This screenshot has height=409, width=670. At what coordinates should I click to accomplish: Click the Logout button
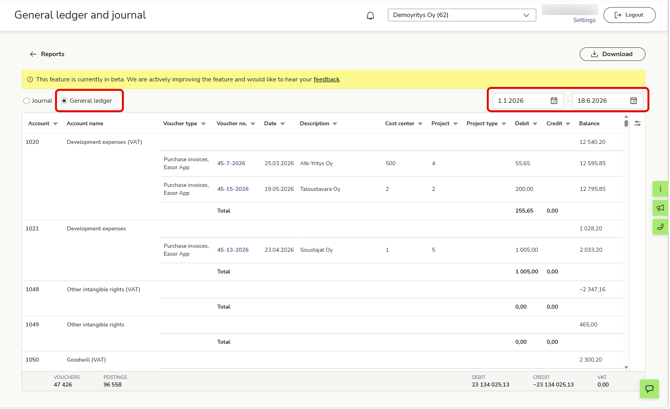[x=629, y=15]
